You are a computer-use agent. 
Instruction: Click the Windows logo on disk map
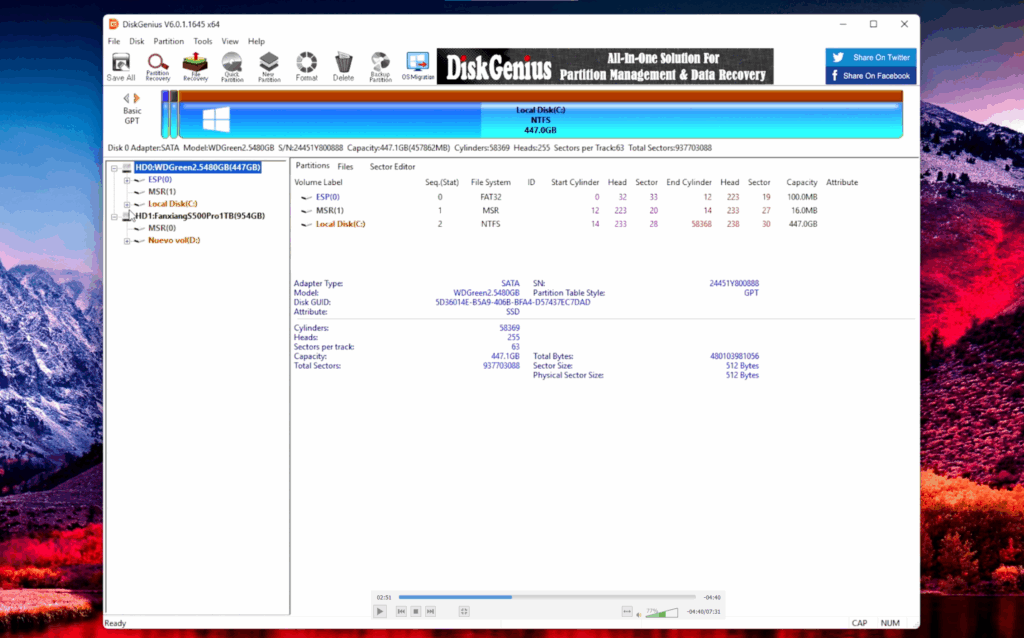click(216, 120)
